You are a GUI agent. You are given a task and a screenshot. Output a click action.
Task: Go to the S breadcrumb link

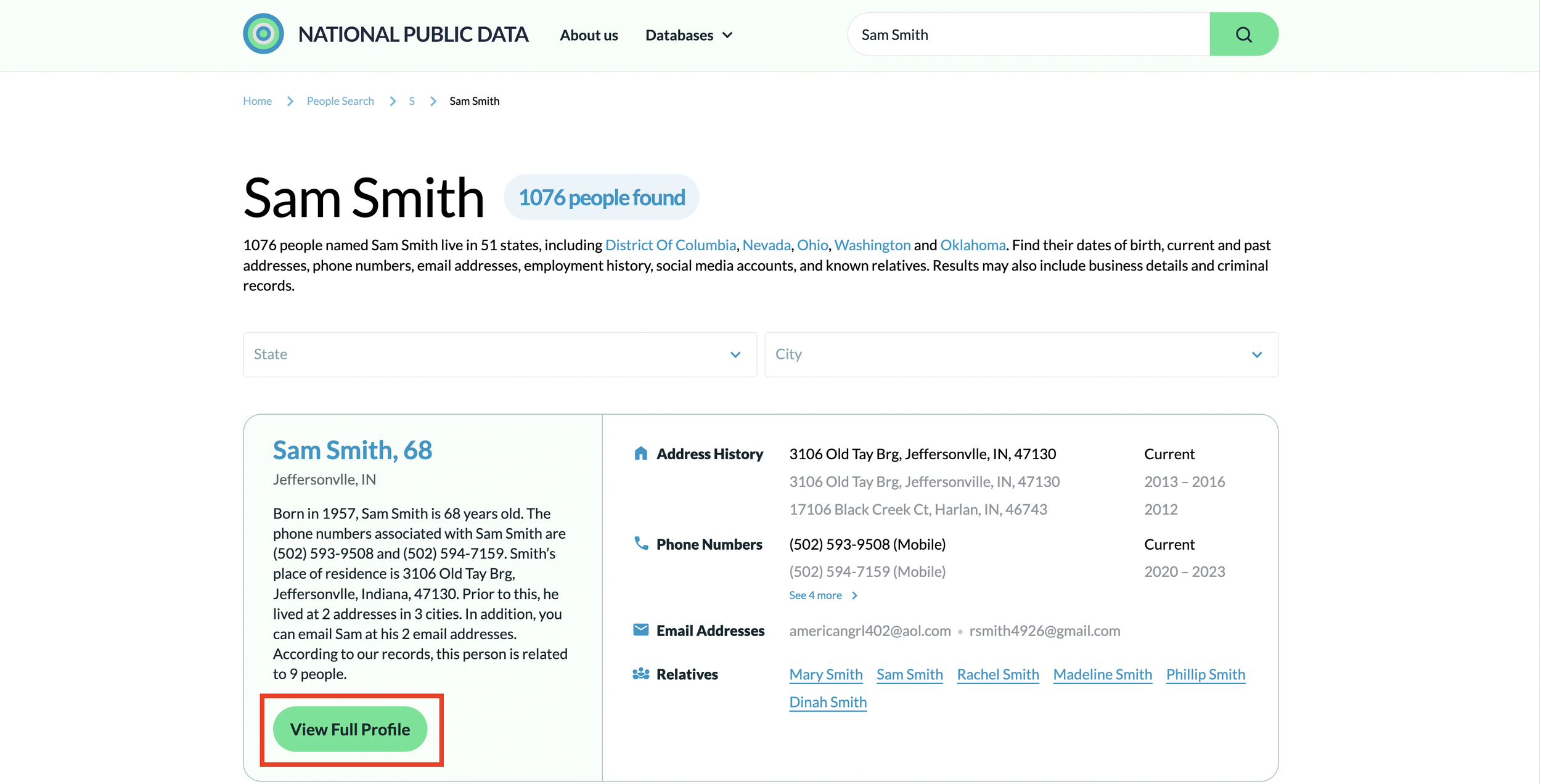point(412,101)
